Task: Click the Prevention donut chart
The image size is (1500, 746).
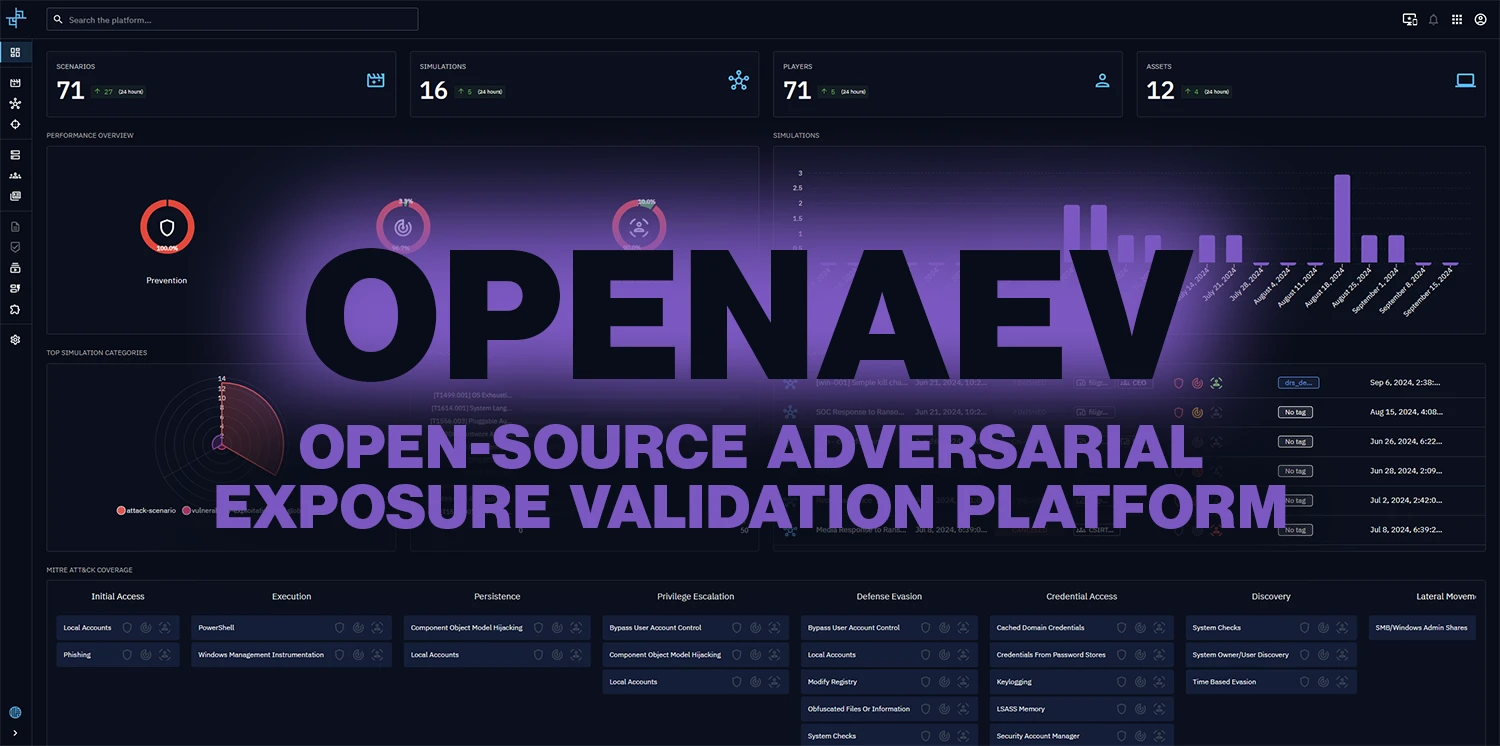Action: click(x=167, y=227)
